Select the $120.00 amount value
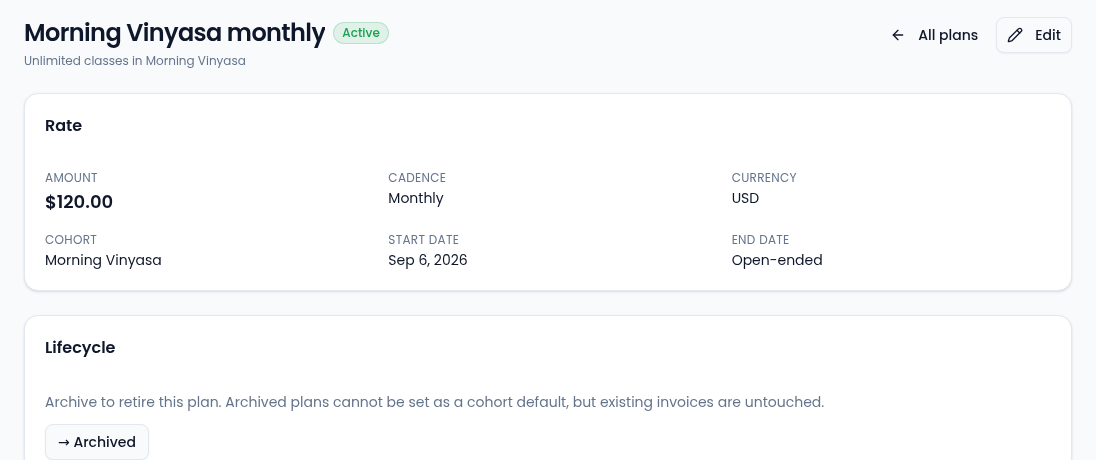Screen dimensions: 1096x460 (x=79, y=202)
